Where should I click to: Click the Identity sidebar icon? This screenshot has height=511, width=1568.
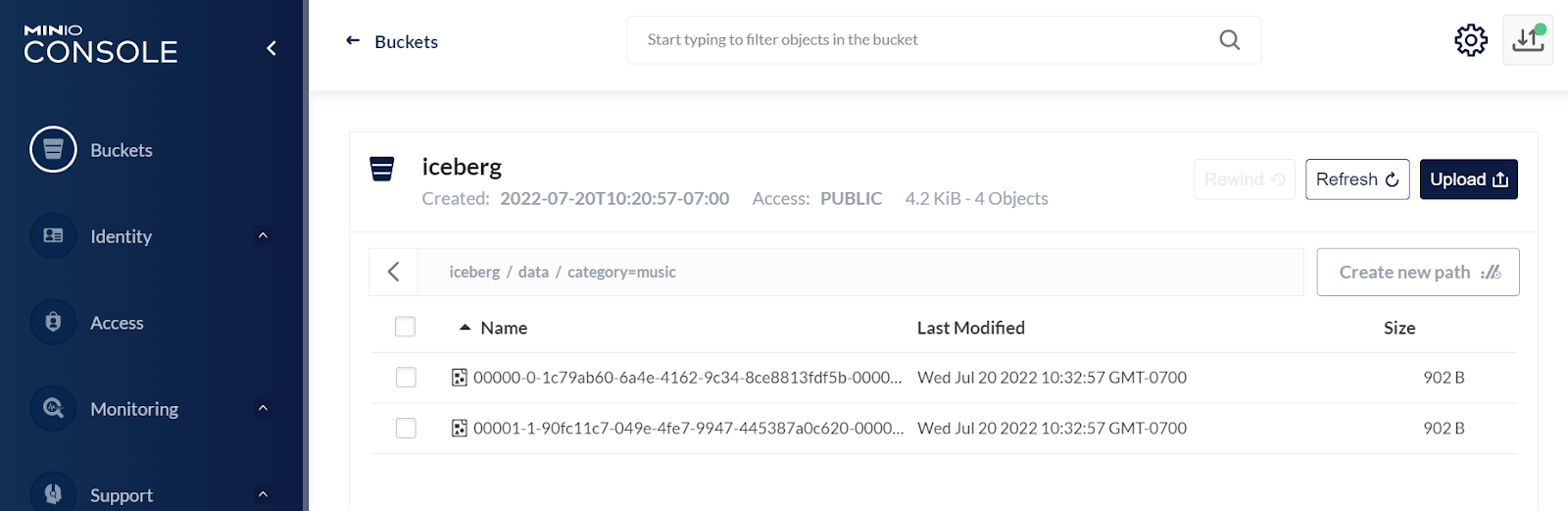pos(53,236)
